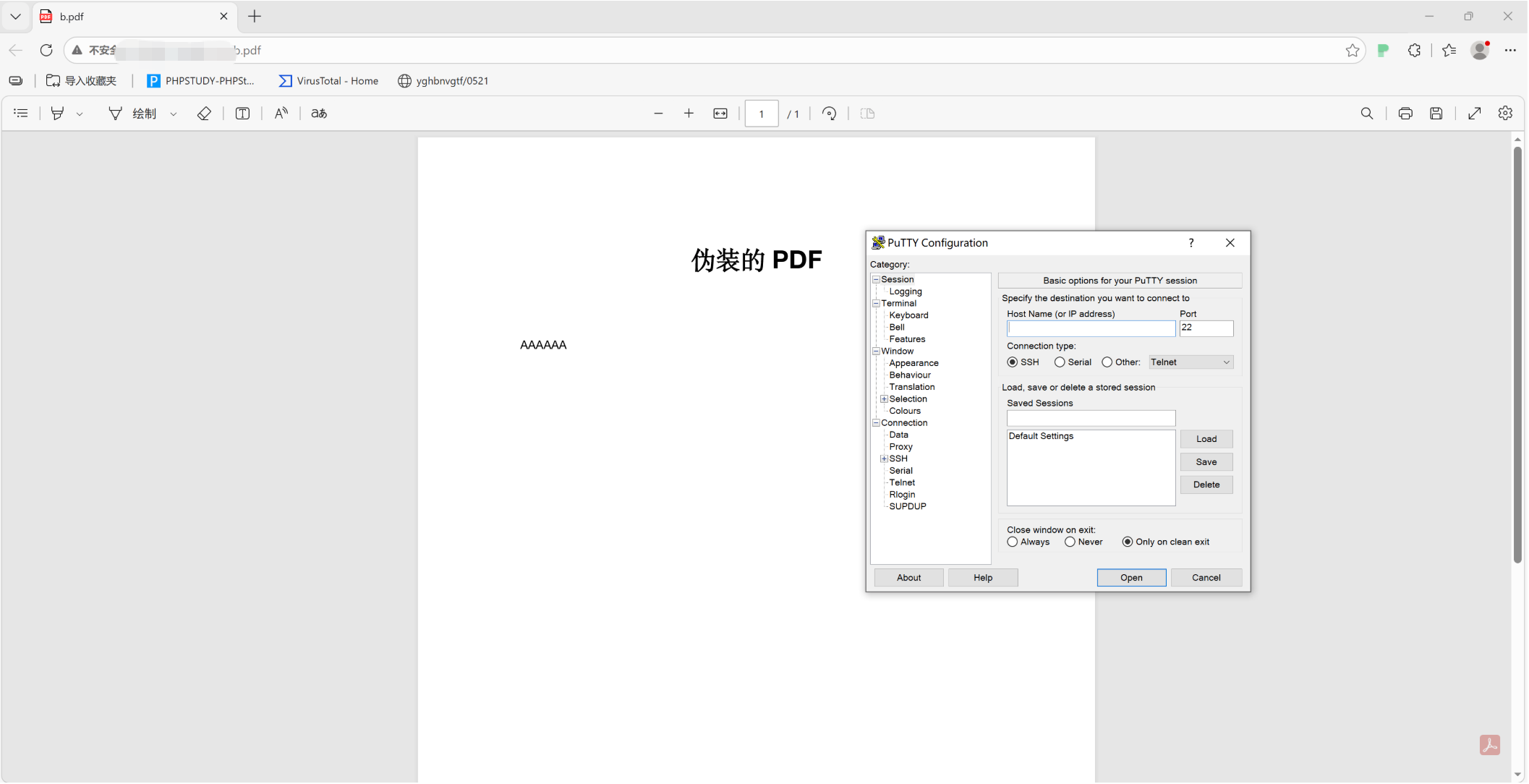
Task: Select Proxy in the category tree
Action: pos(900,447)
